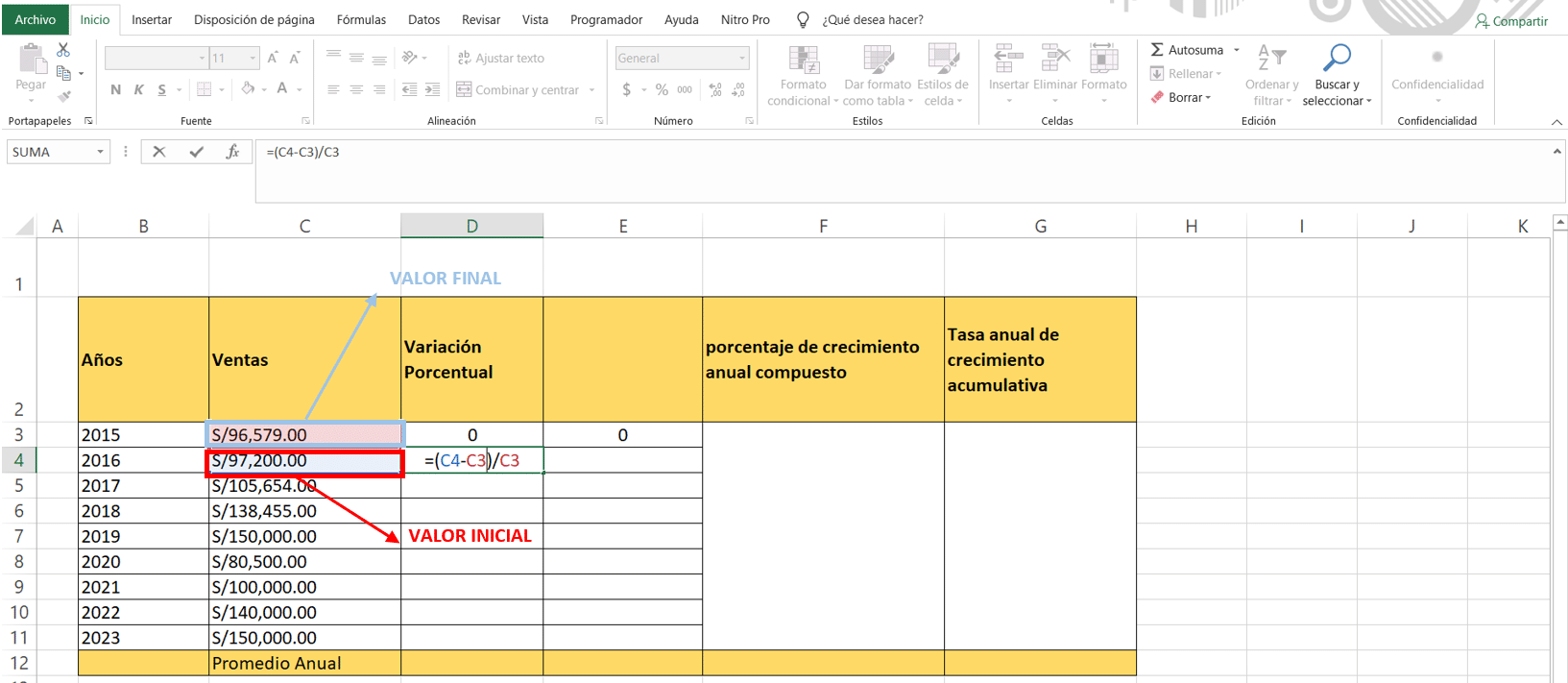Open the Datos tab
1568x683 pixels.
tap(423, 19)
